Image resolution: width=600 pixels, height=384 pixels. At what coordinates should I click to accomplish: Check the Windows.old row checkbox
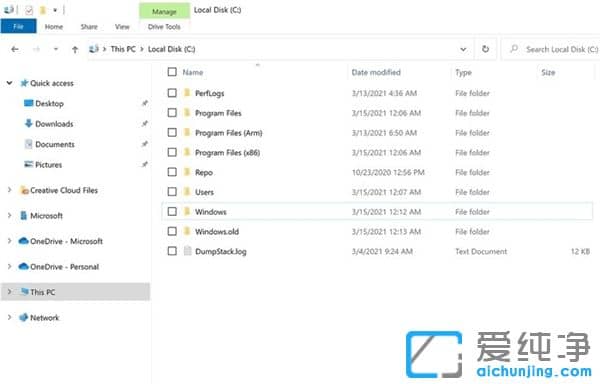click(x=172, y=231)
